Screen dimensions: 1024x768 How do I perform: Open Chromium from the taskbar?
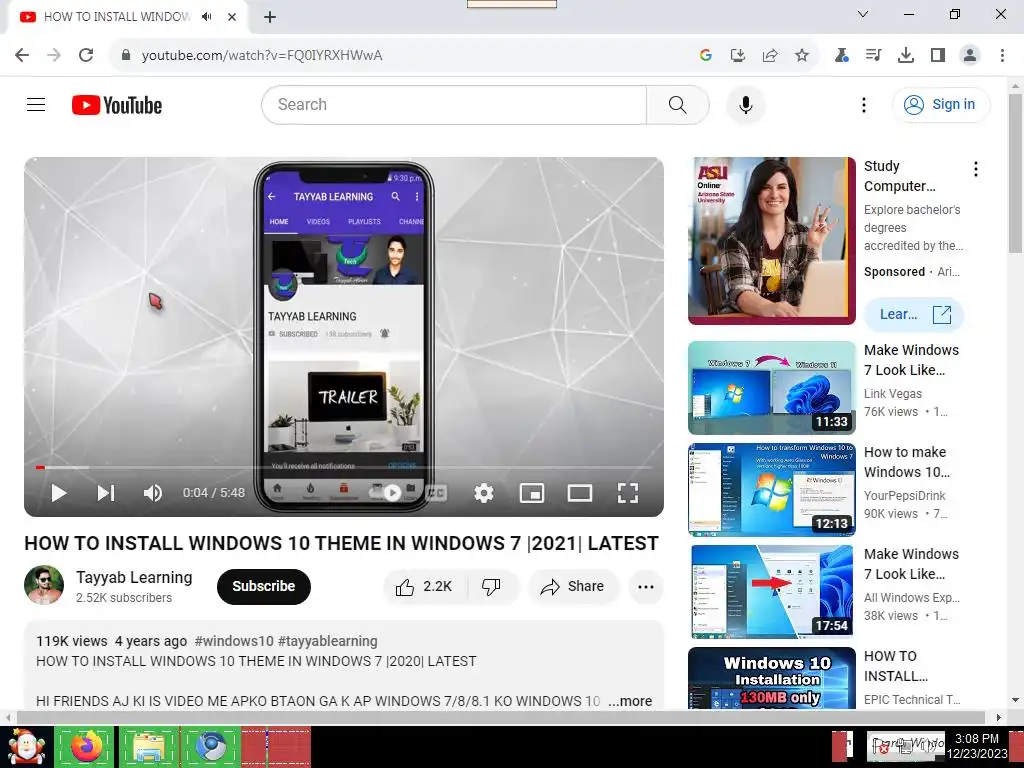(210, 746)
